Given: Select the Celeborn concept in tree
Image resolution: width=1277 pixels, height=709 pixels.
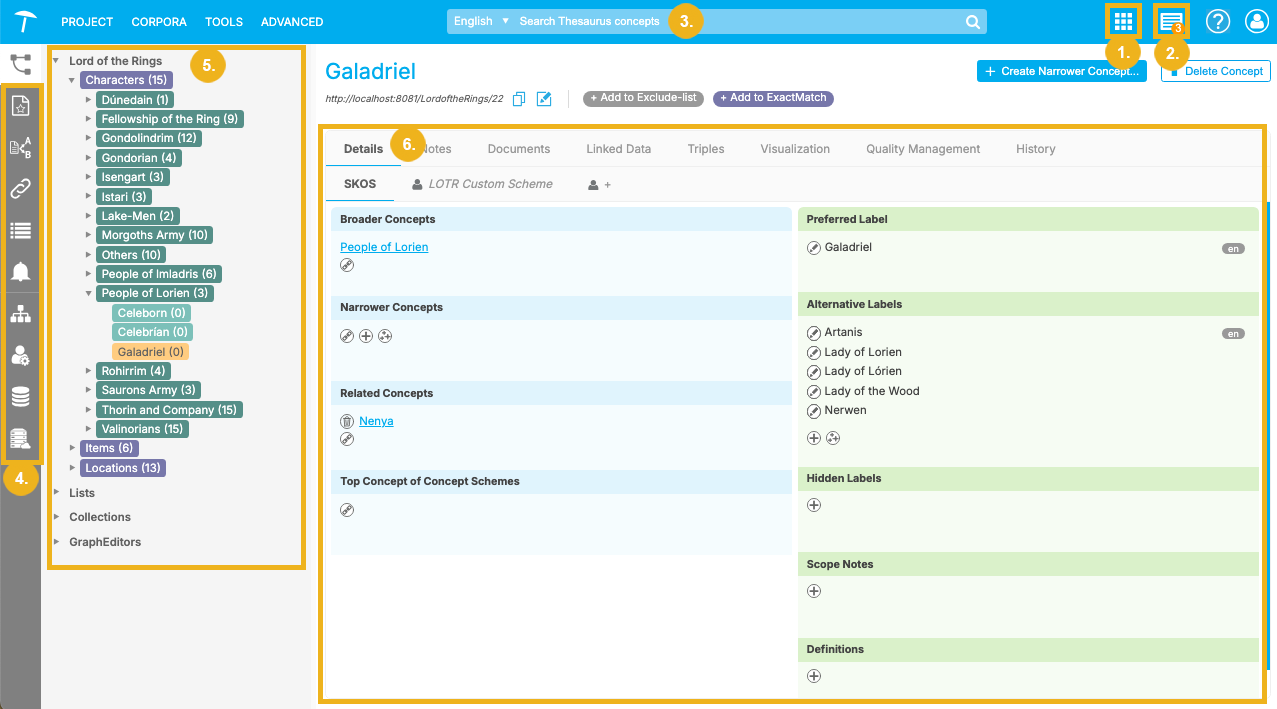Looking at the screenshot, I should tap(151, 312).
